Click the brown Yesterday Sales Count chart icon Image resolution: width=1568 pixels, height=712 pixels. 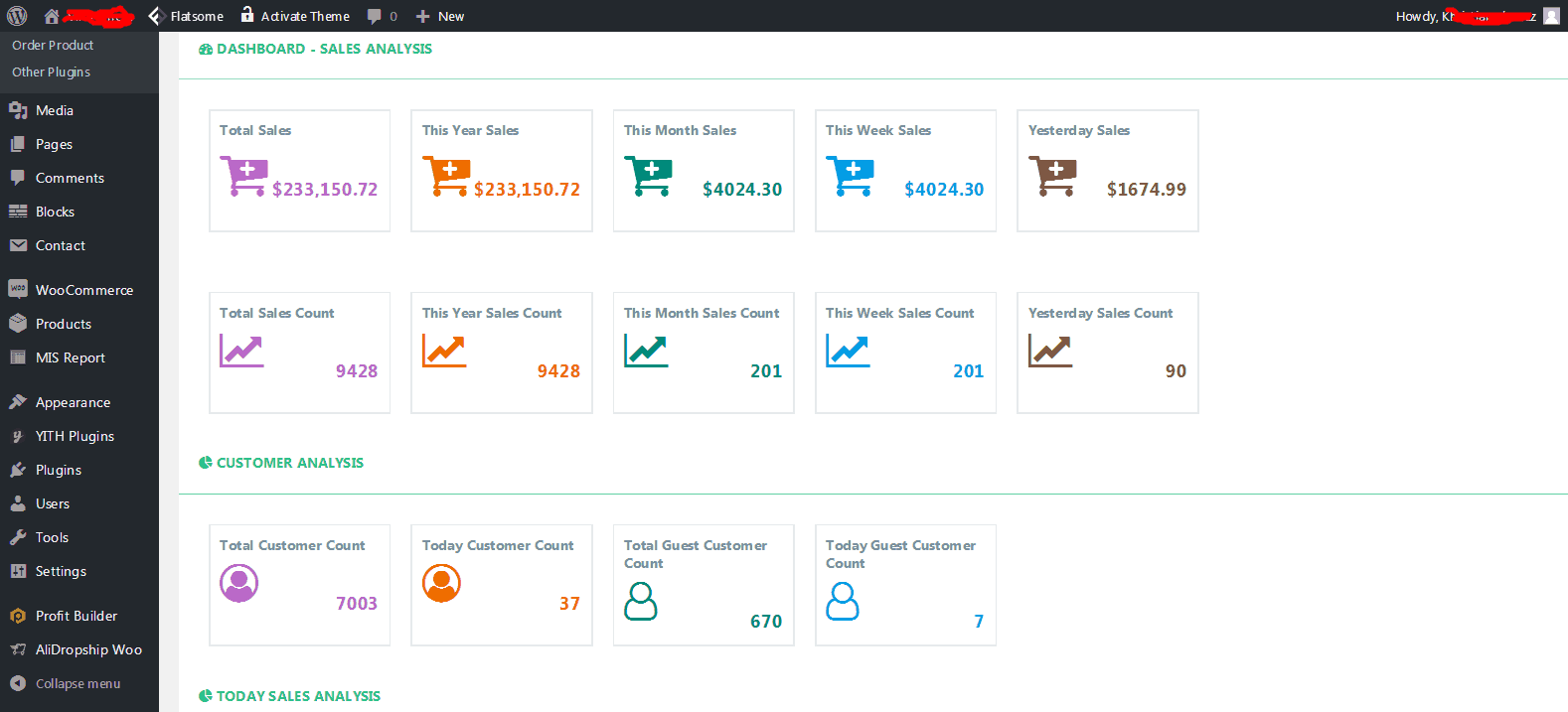[1049, 351]
